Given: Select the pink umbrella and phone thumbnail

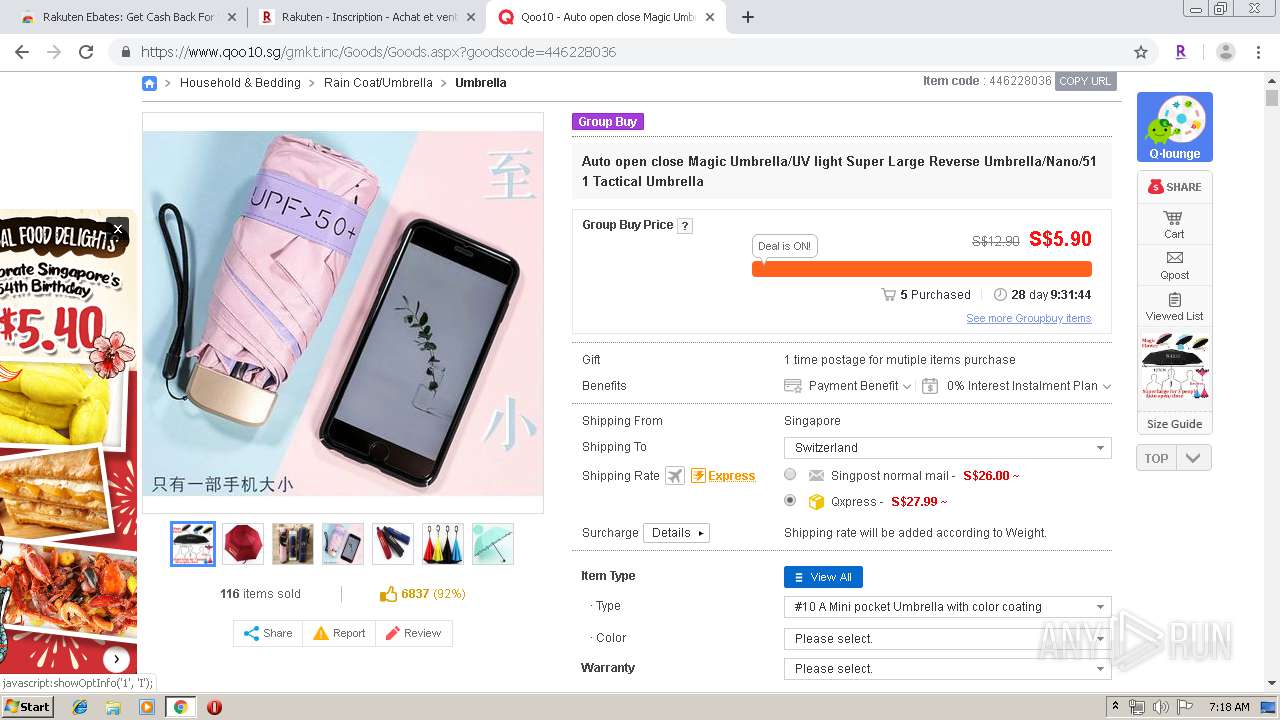Looking at the screenshot, I should click(343, 544).
